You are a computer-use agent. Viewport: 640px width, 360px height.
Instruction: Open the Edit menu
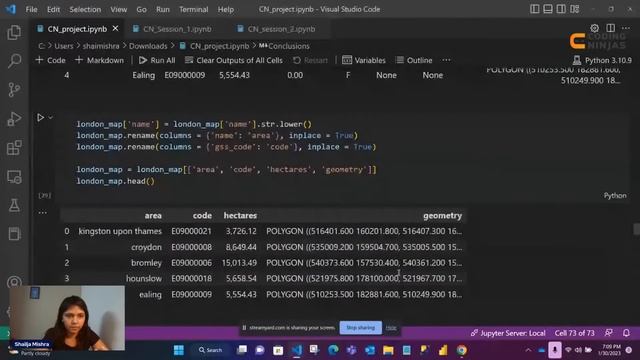coord(53,9)
